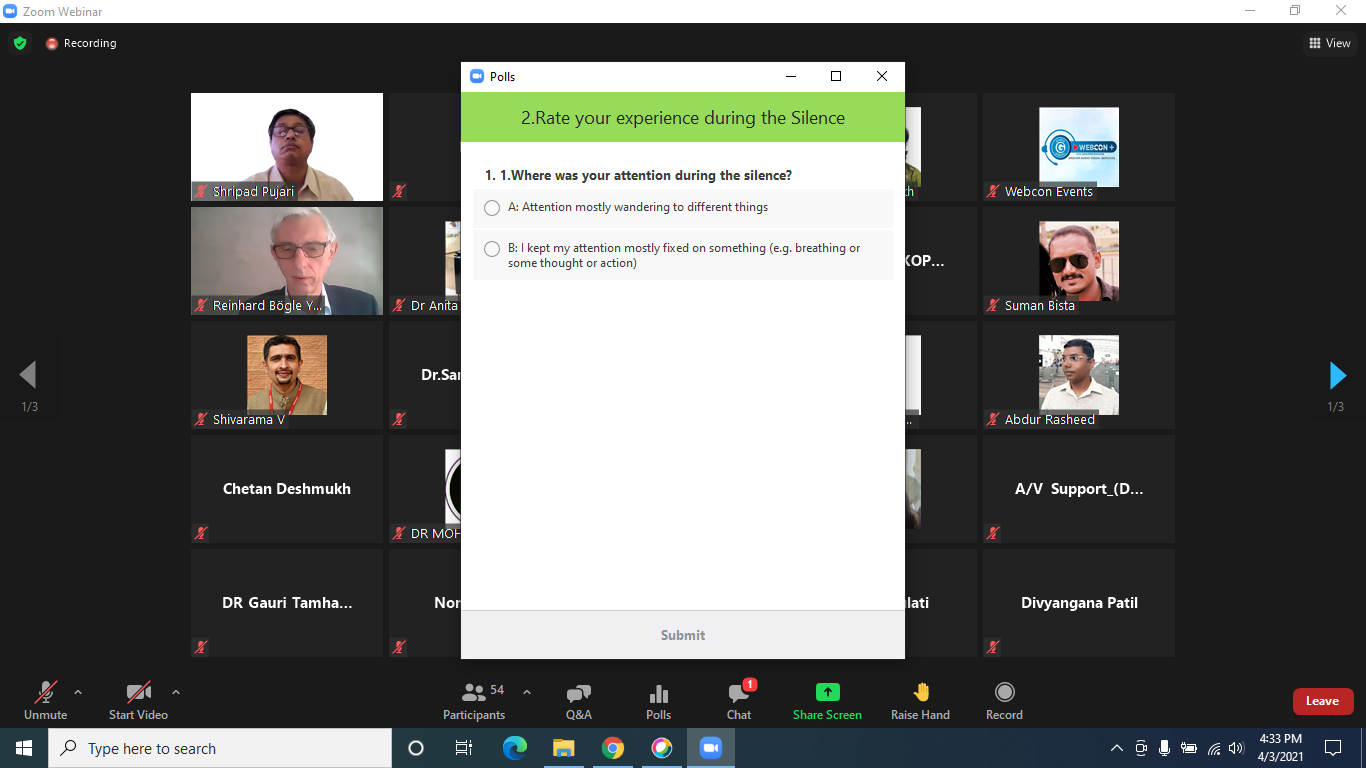This screenshot has width=1366, height=768.
Task: Expand the arrow next to Participants
Action: pyautogui.click(x=527, y=692)
